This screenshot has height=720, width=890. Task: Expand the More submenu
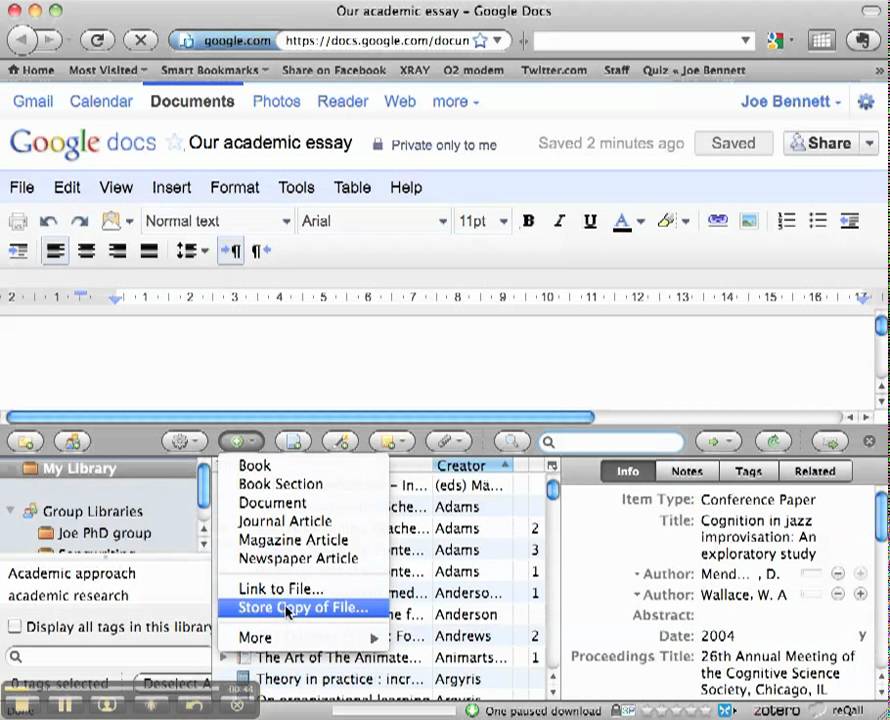point(303,638)
